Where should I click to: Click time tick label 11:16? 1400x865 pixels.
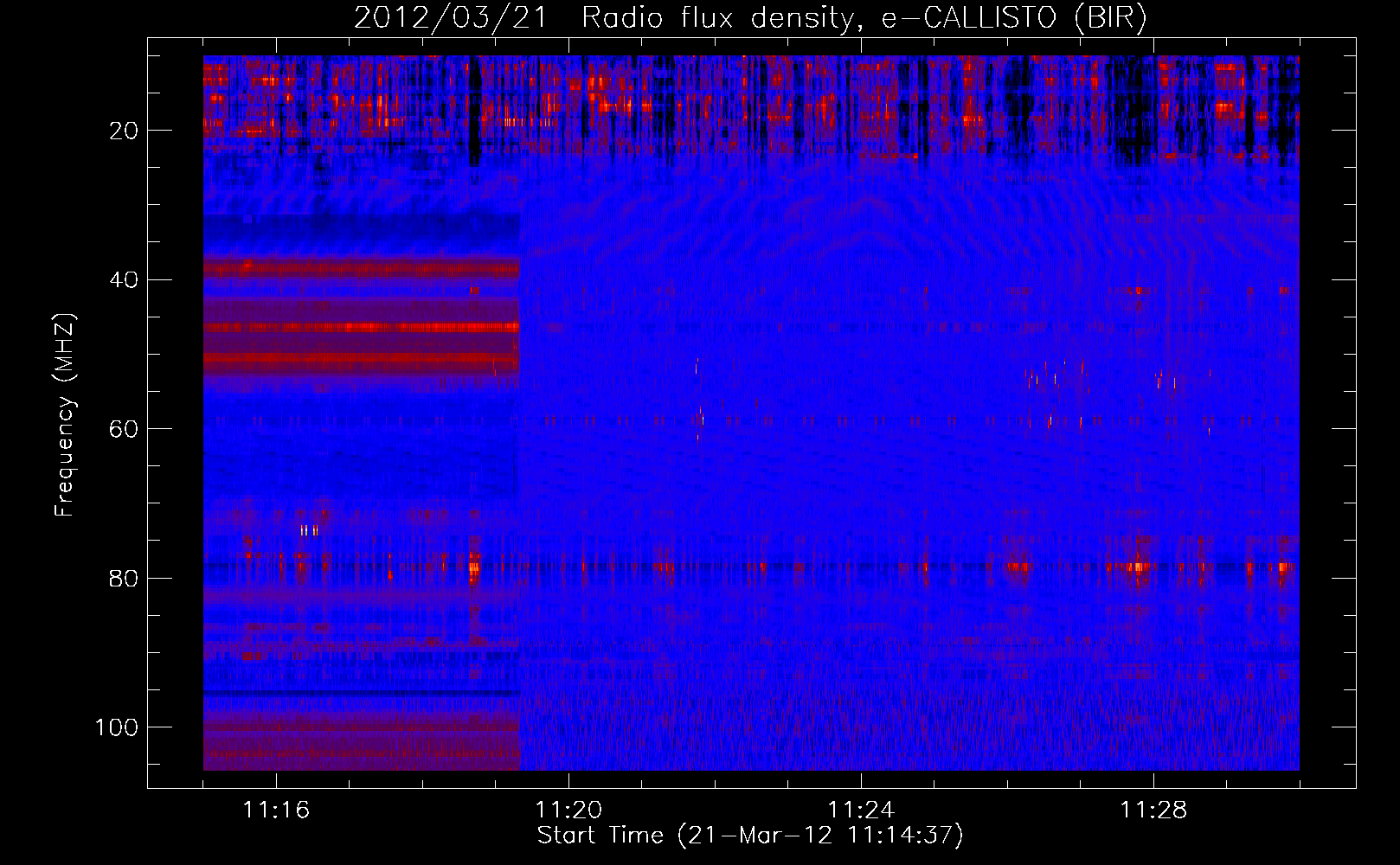(276, 811)
